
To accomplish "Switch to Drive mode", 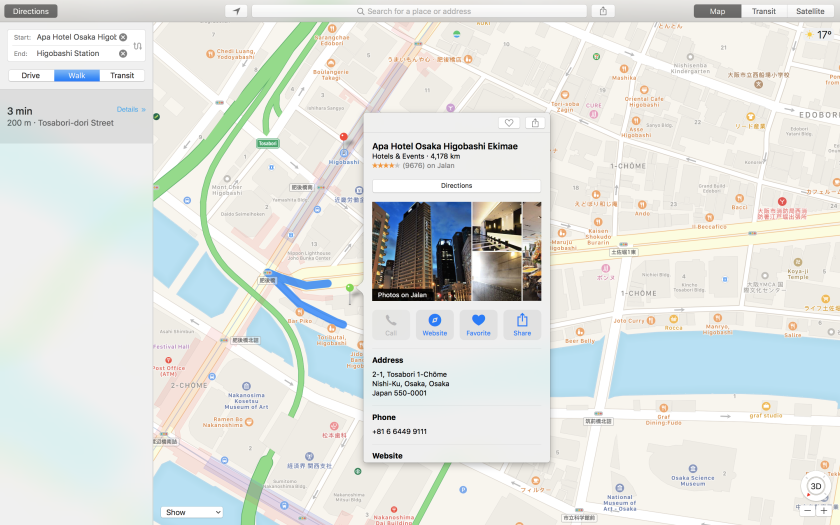I will tap(31, 76).
